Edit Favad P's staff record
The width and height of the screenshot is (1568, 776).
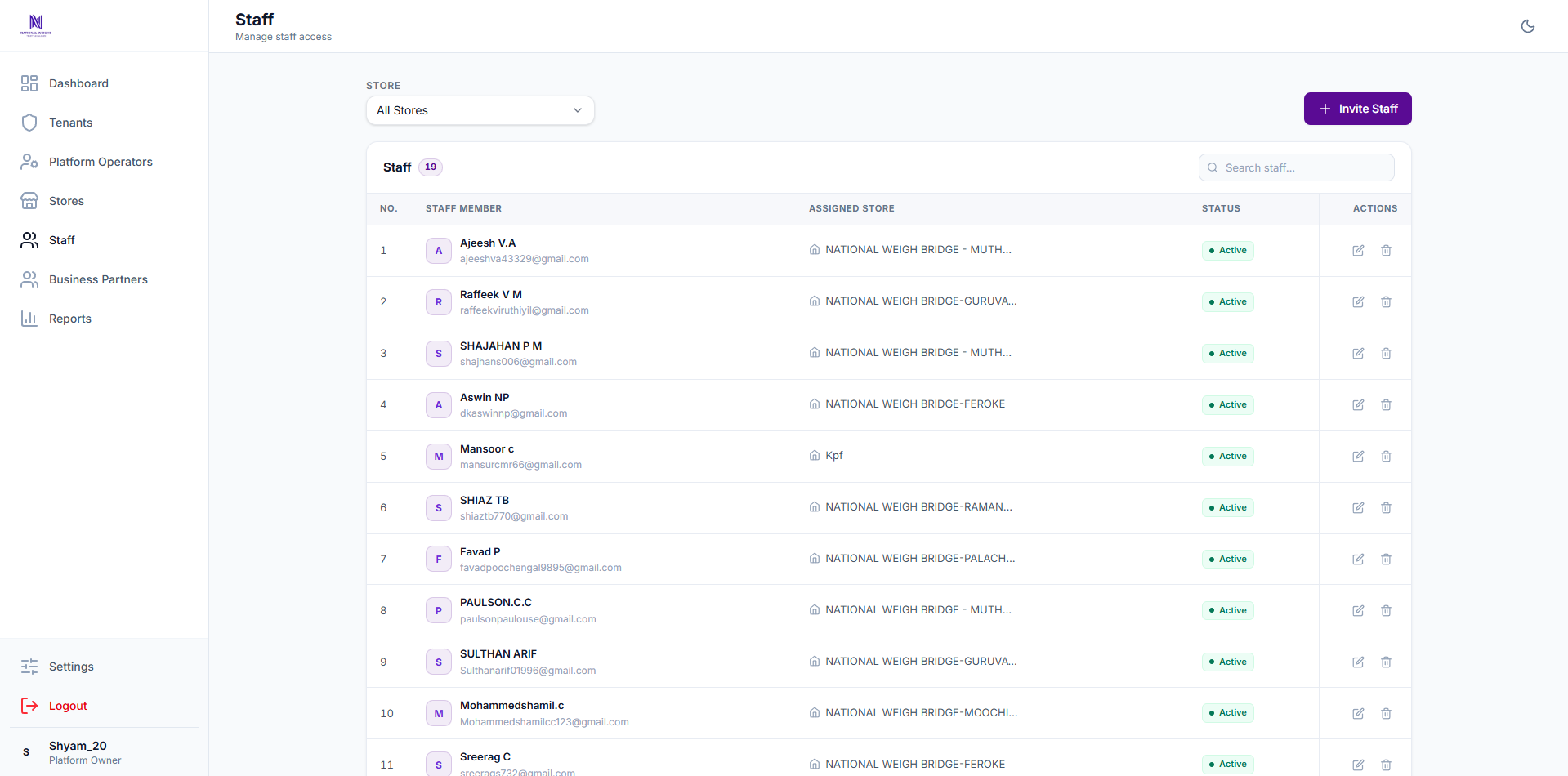click(1357, 560)
